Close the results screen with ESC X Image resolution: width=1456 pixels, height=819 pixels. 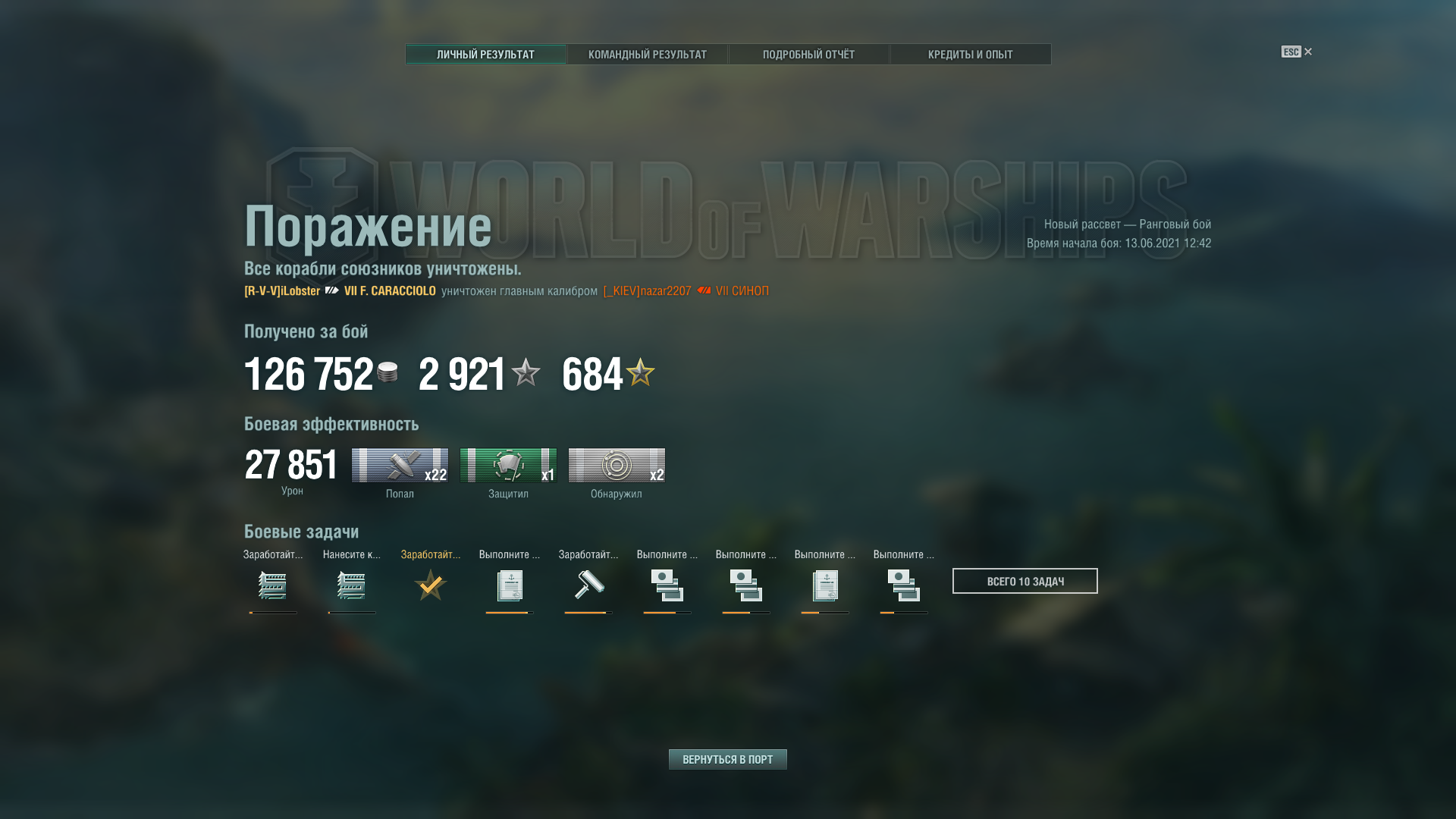click(x=1297, y=52)
